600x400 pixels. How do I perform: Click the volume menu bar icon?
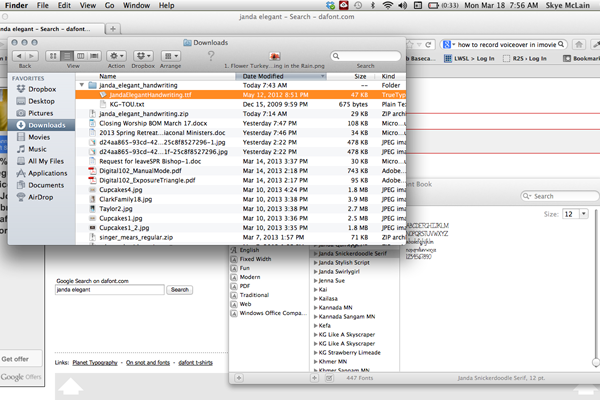pyautogui.click(x=403, y=5)
